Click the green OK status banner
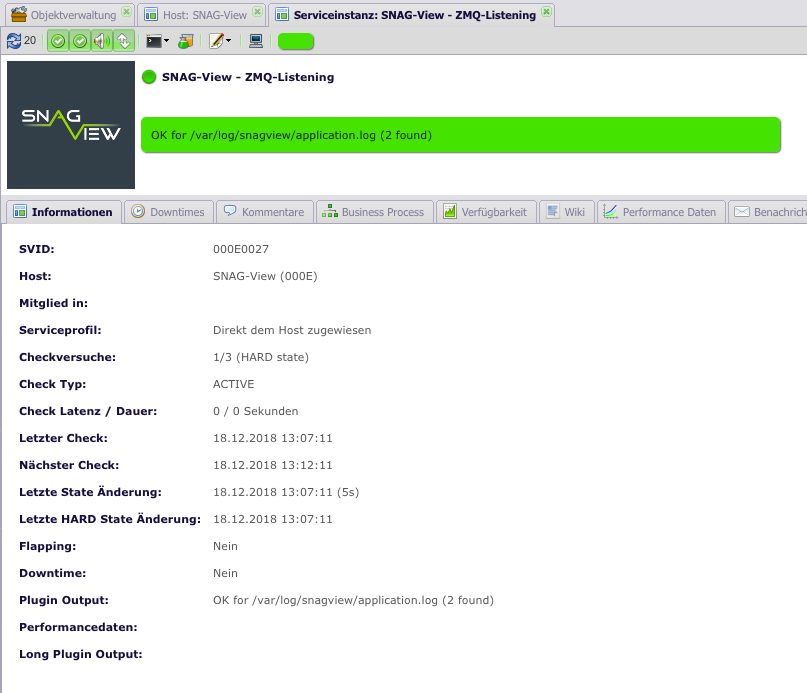807x693 pixels. pos(461,135)
